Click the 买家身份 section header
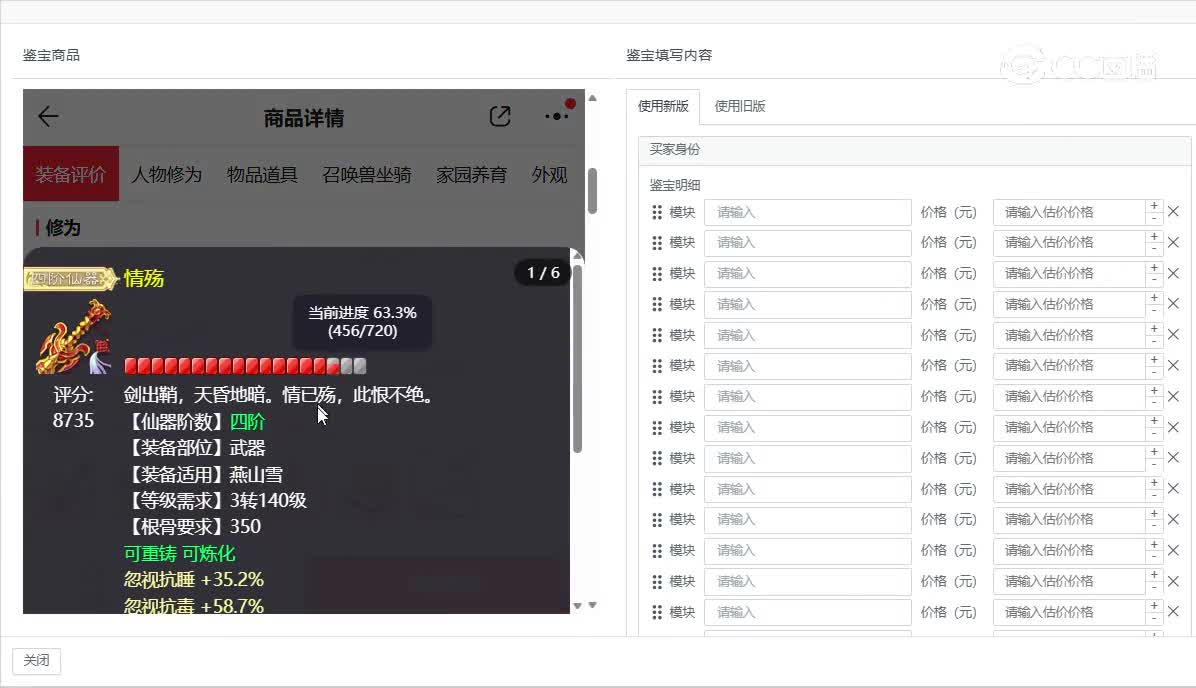The width and height of the screenshot is (1196, 688). pos(915,149)
